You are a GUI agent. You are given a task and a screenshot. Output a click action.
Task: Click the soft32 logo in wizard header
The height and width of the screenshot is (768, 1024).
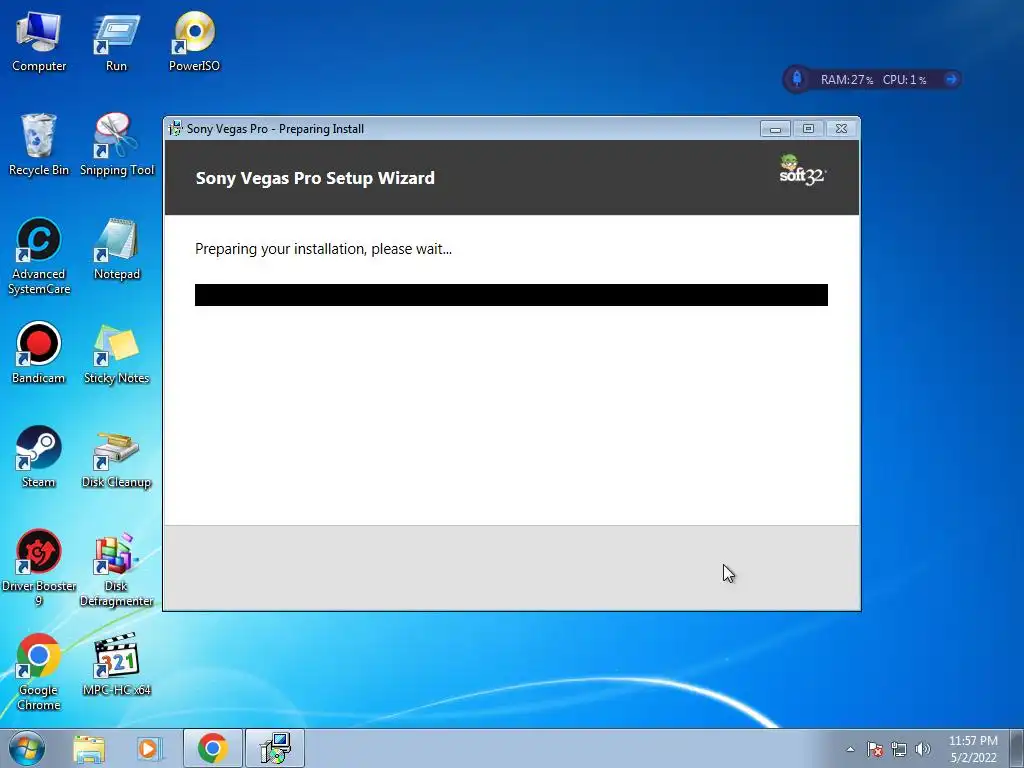[x=802, y=170]
